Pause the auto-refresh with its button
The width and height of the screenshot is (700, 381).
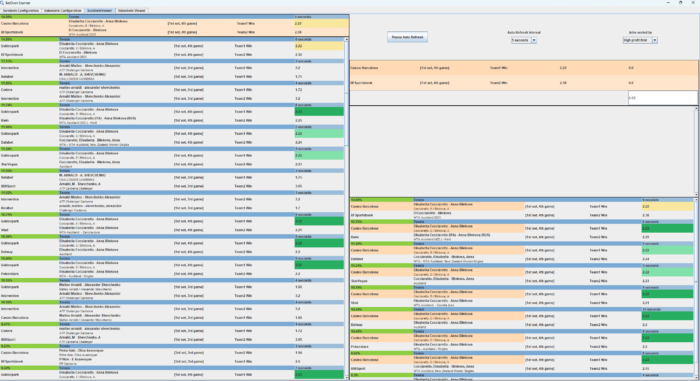[407, 37]
